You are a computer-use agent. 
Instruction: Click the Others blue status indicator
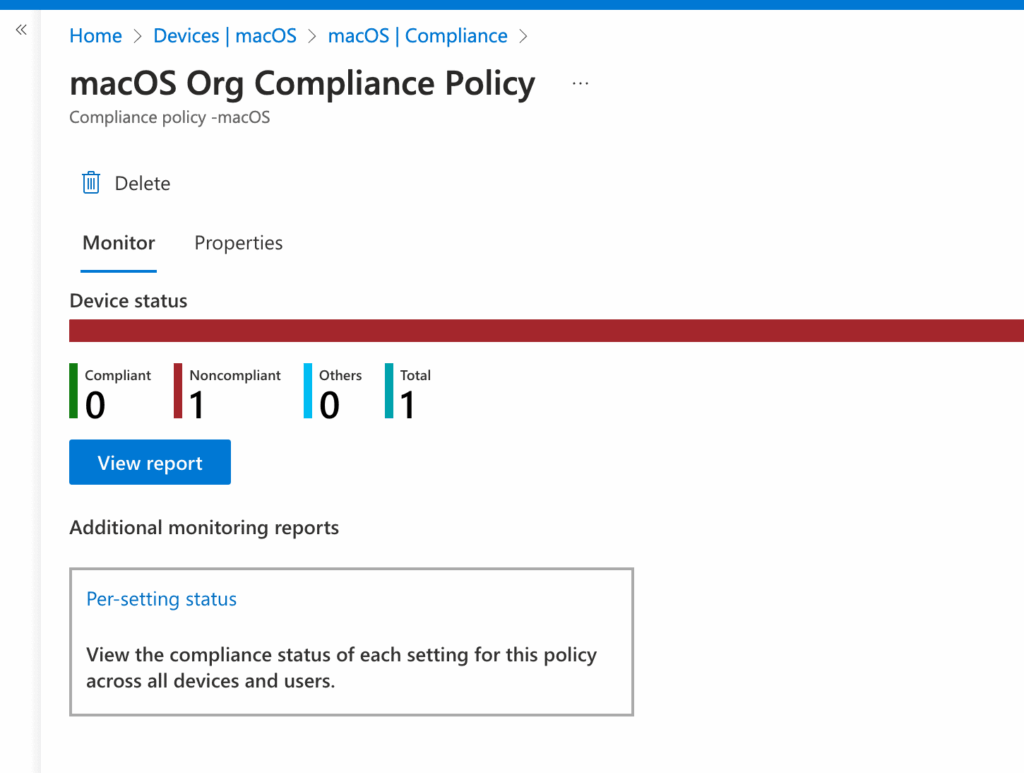coord(305,391)
